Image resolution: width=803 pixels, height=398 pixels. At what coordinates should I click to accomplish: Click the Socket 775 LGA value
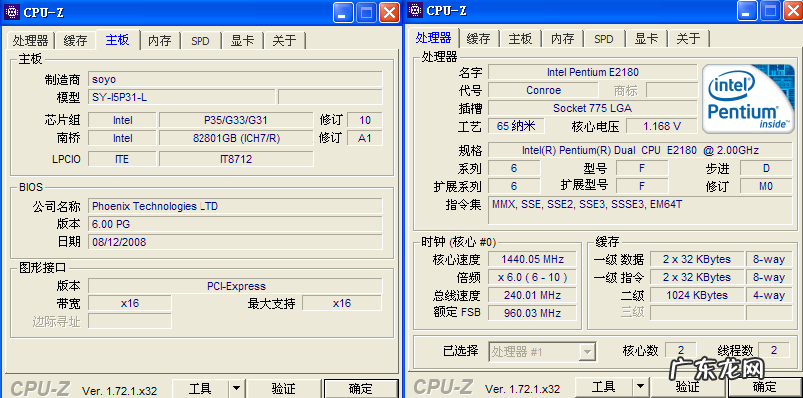[593, 108]
